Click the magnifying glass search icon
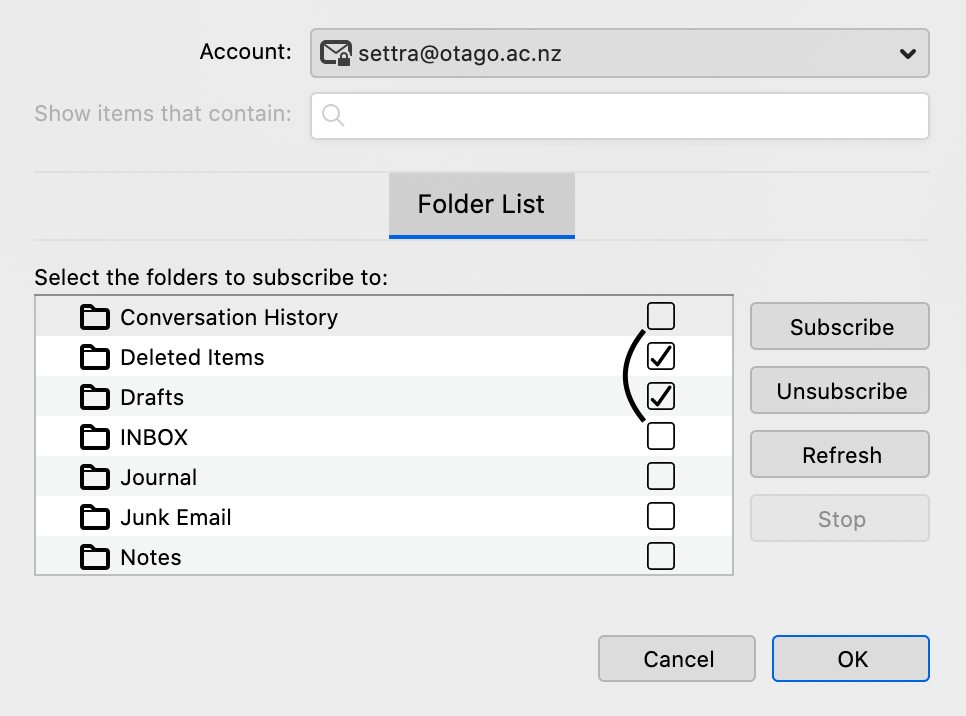 click(x=334, y=116)
